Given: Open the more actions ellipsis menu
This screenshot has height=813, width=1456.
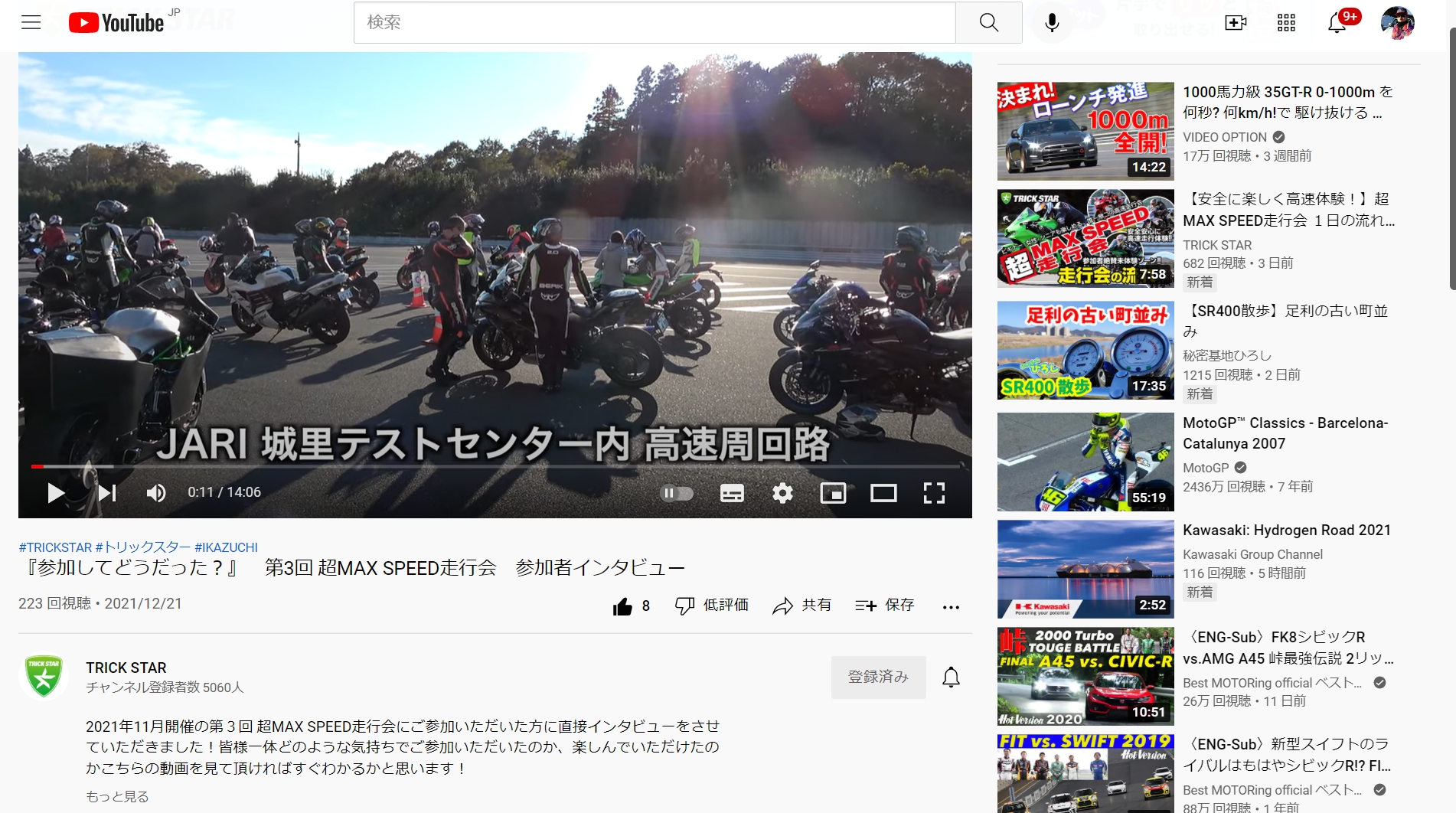Looking at the screenshot, I should (951, 607).
